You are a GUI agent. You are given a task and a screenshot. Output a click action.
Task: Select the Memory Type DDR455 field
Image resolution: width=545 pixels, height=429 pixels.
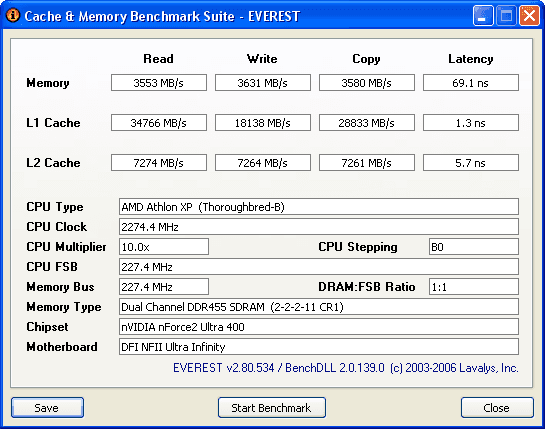click(x=319, y=307)
